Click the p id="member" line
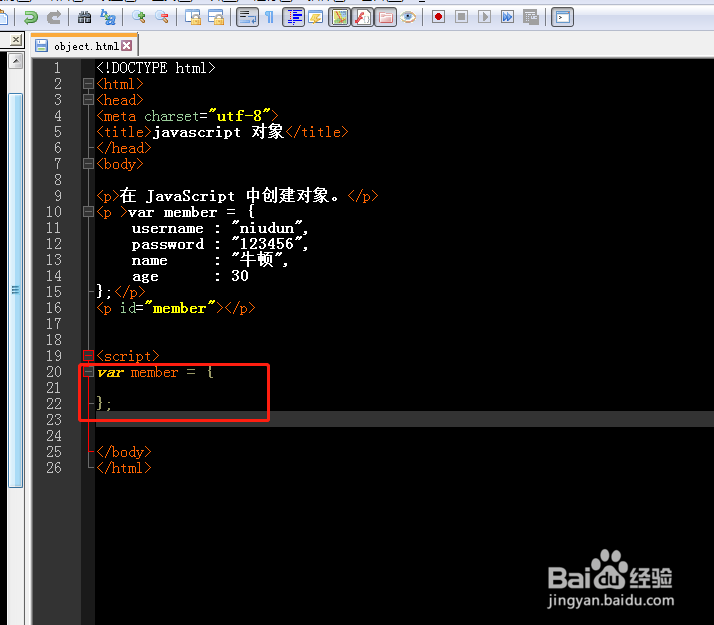The image size is (714, 625). (x=176, y=308)
